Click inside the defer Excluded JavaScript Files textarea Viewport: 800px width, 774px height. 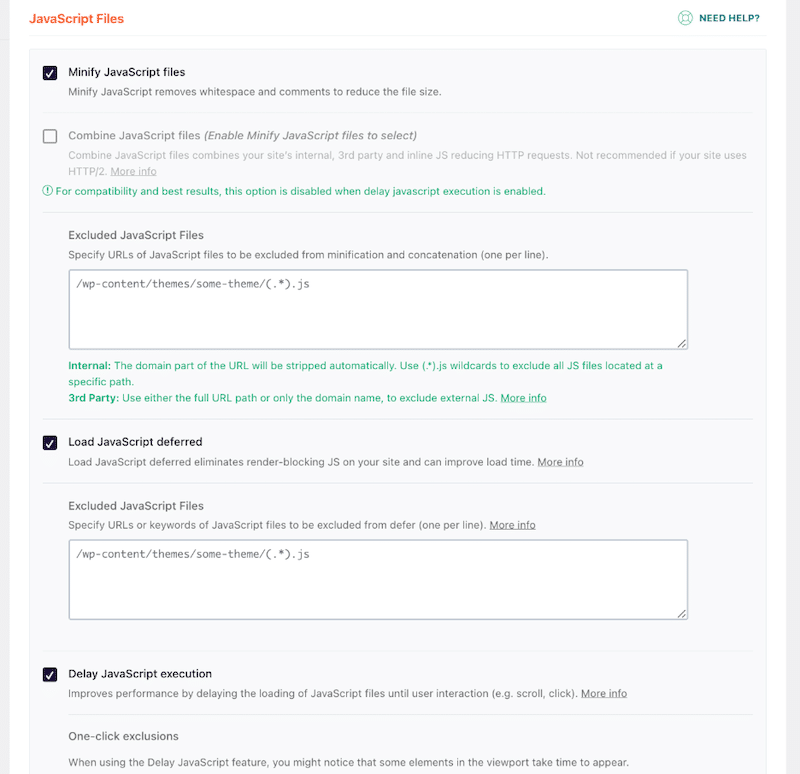(380, 575)
